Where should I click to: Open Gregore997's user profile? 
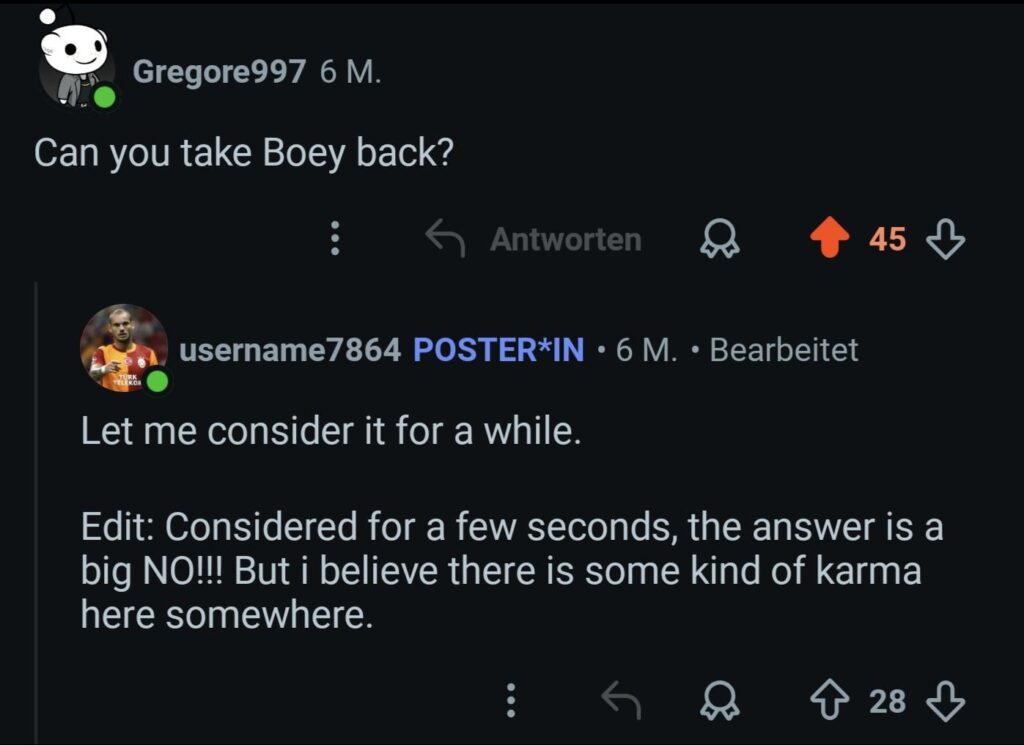[220, 69]
